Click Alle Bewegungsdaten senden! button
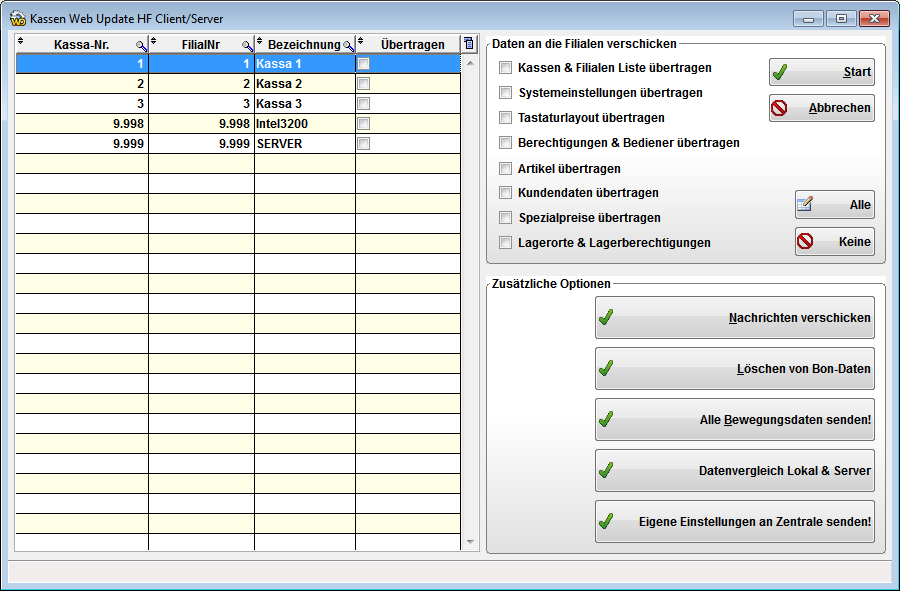This screenshot has height=591, width=900. 735,419
